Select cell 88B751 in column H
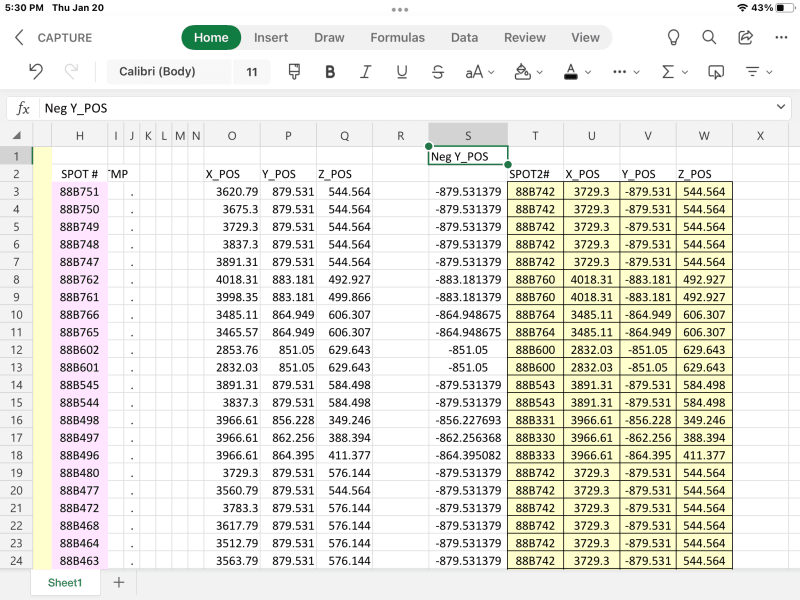The image size is (800, 600). pos(80,192)
